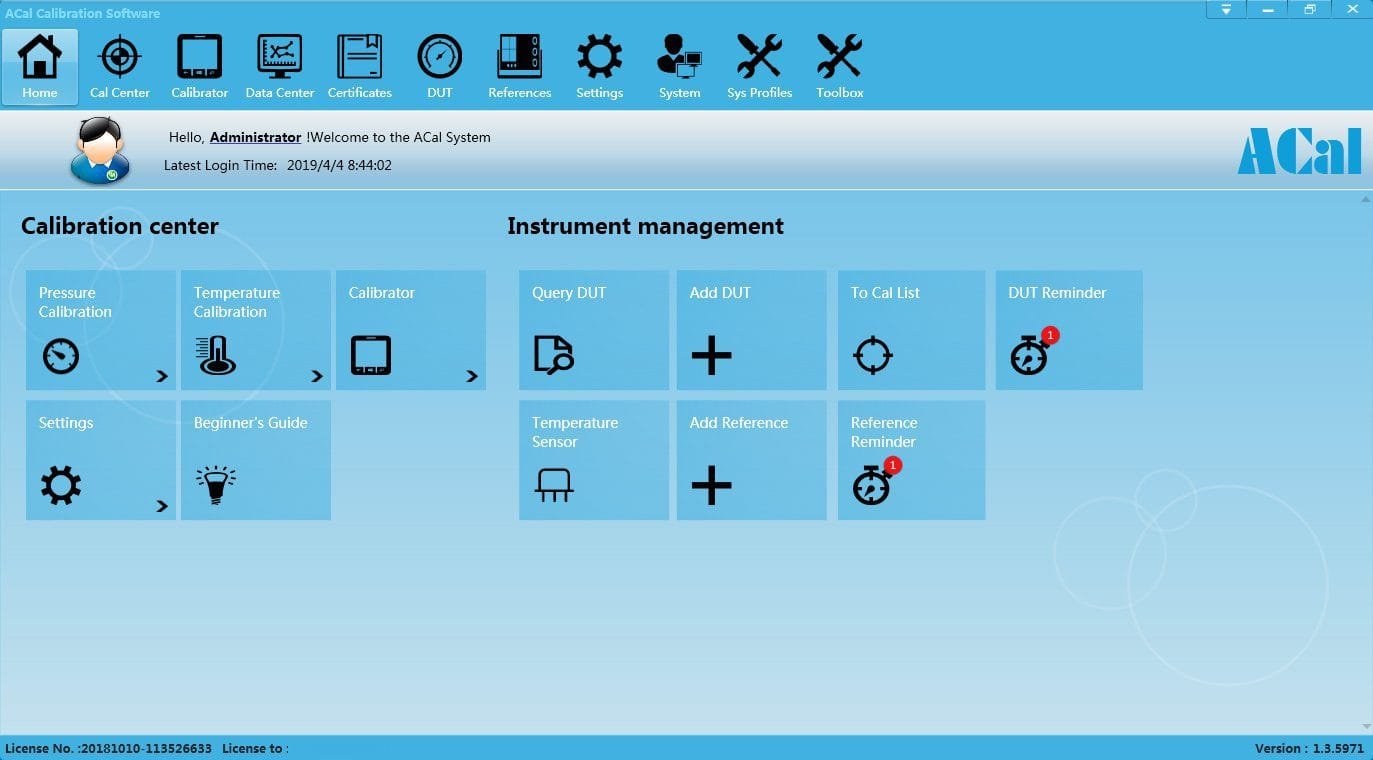1373x760 pixels.
Task: Open the Beginner's Guide
Action: [255, 460]
